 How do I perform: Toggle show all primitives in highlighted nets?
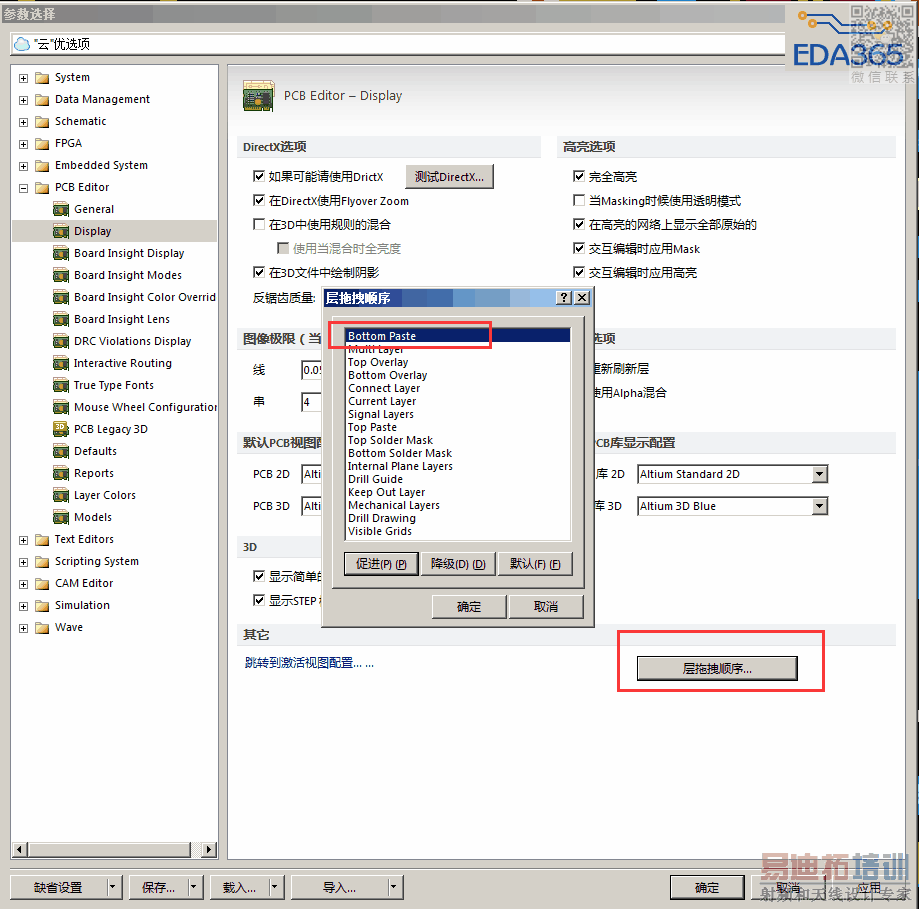[x=578, y=224]
